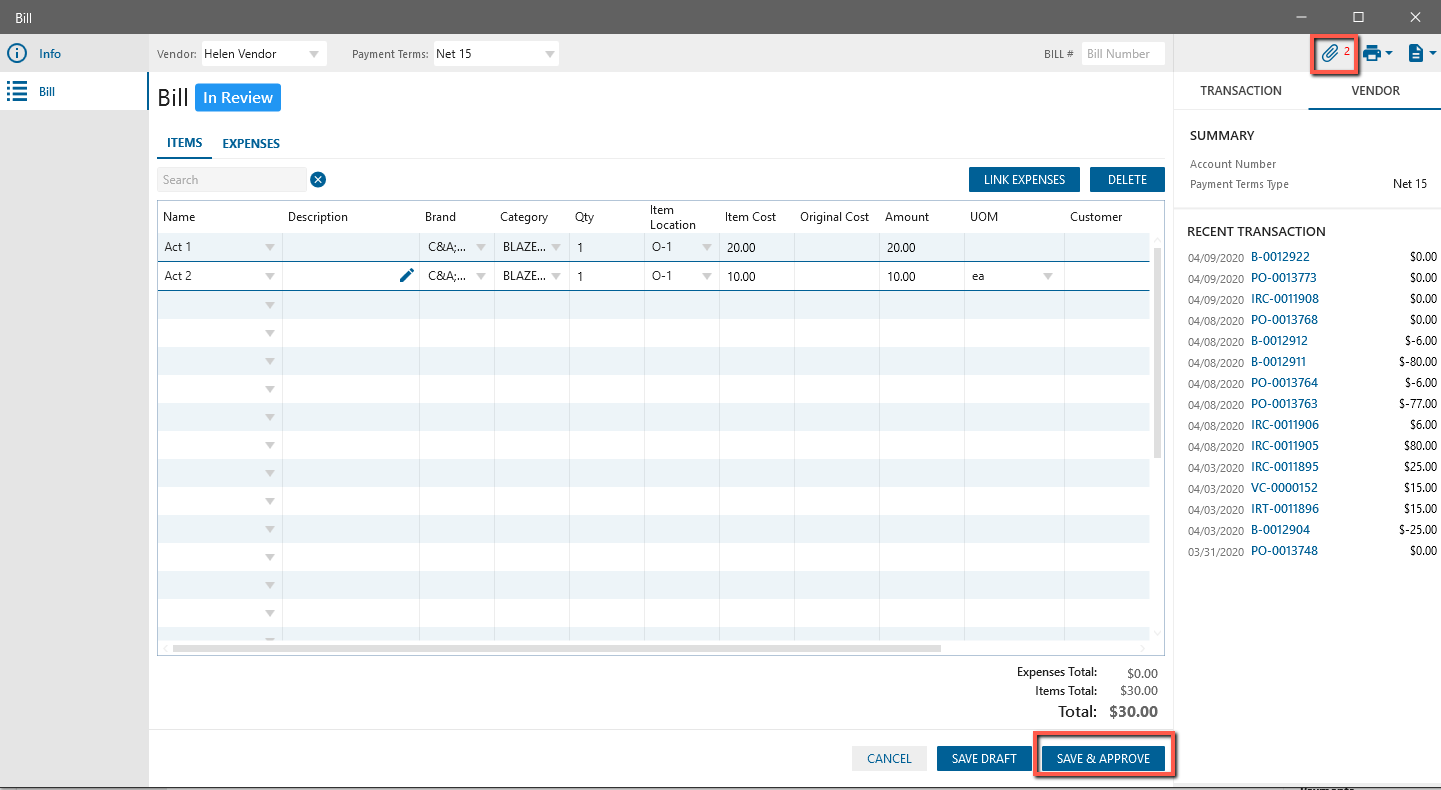Open the document icon menu

pos(1416,54)
